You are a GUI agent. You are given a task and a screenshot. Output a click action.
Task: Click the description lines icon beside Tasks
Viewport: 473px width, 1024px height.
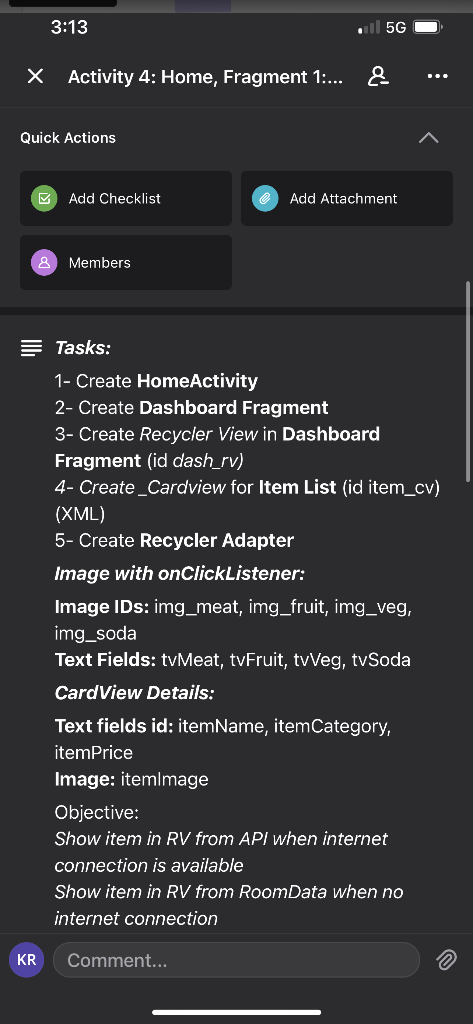(31, 348)
